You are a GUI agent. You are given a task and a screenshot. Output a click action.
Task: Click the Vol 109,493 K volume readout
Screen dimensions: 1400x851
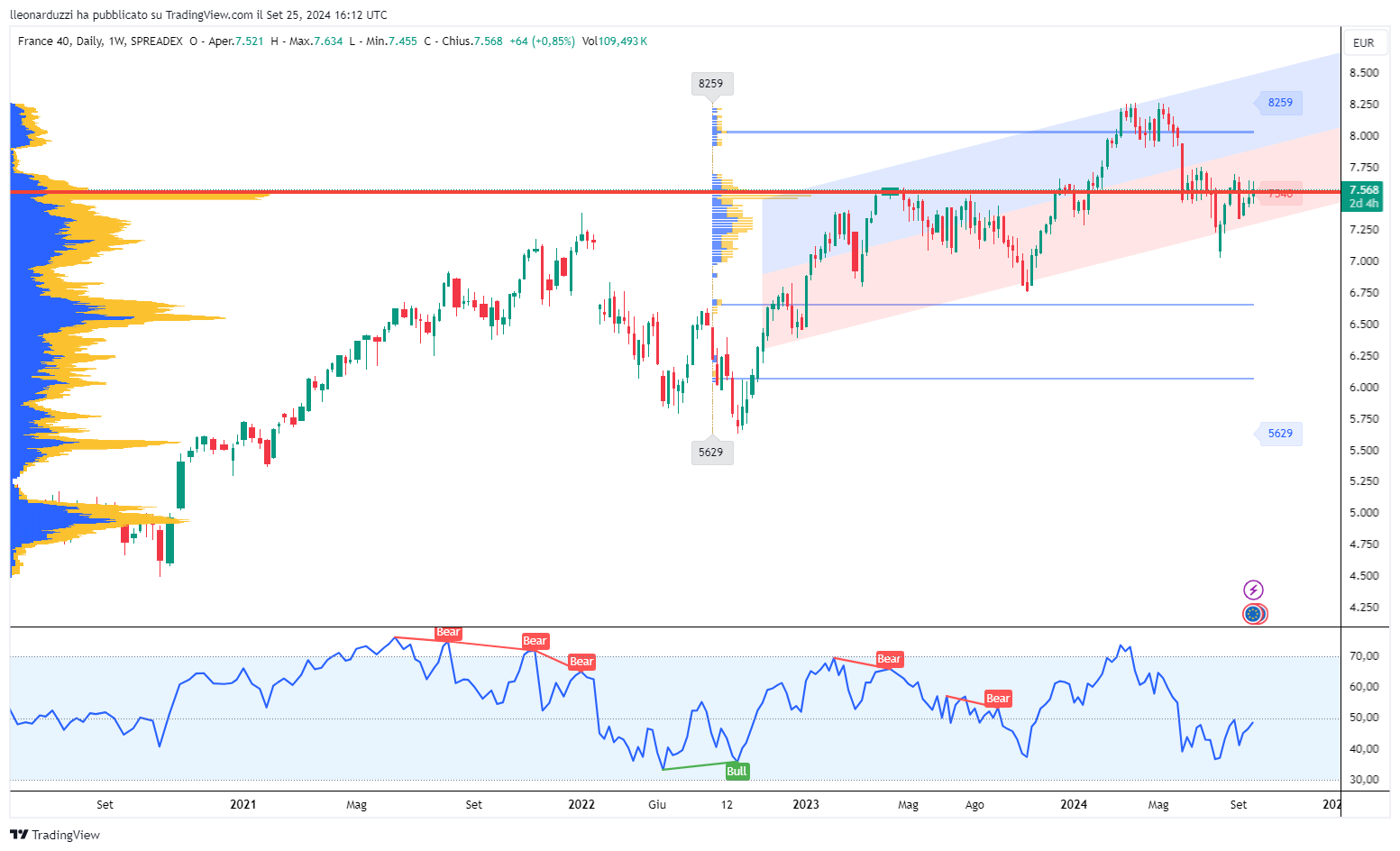pyautogui.click(x=615, y=41)
